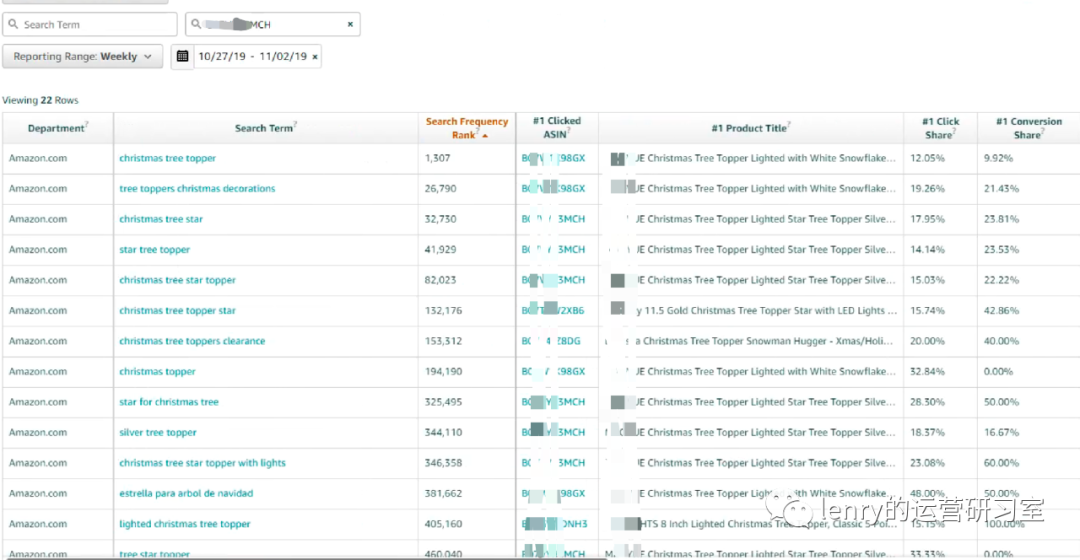The width and height of the screenshot is (1080, 560).
Task: Select the rank value 32,730
Action: (x=440, y=219)
